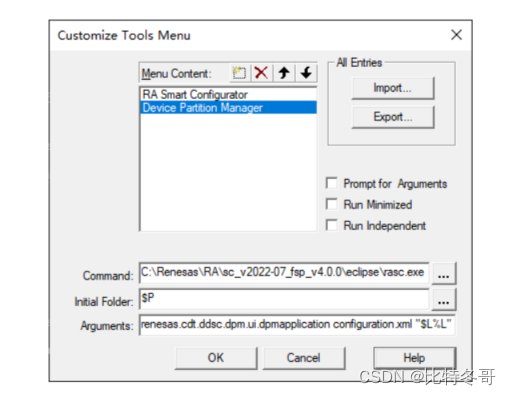Move entry down with the down arrow
Screen dimensions: 511x395
[306, 73]
